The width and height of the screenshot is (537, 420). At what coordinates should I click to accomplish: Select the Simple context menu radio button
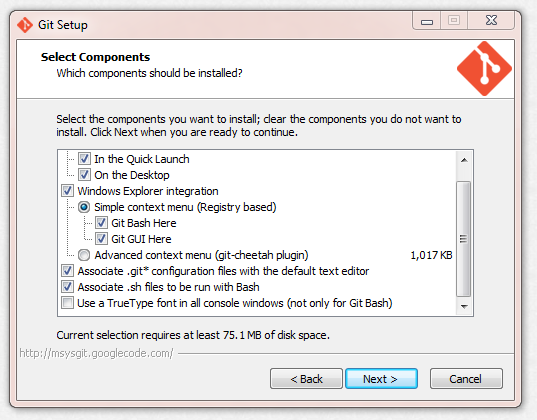(x=84, y=207)
